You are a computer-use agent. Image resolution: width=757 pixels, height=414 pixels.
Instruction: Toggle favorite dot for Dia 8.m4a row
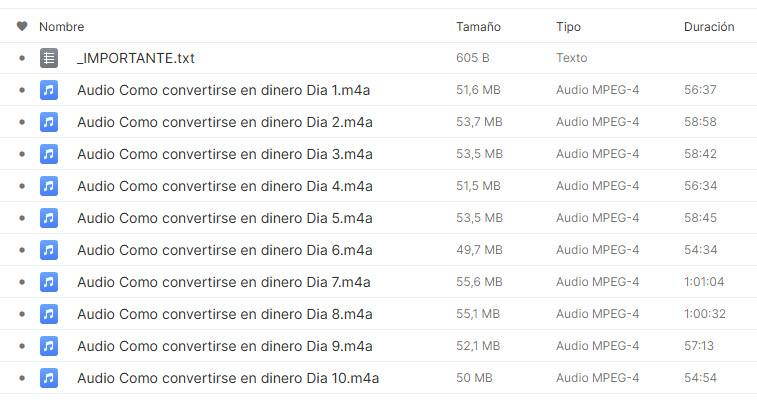[22, 314]
